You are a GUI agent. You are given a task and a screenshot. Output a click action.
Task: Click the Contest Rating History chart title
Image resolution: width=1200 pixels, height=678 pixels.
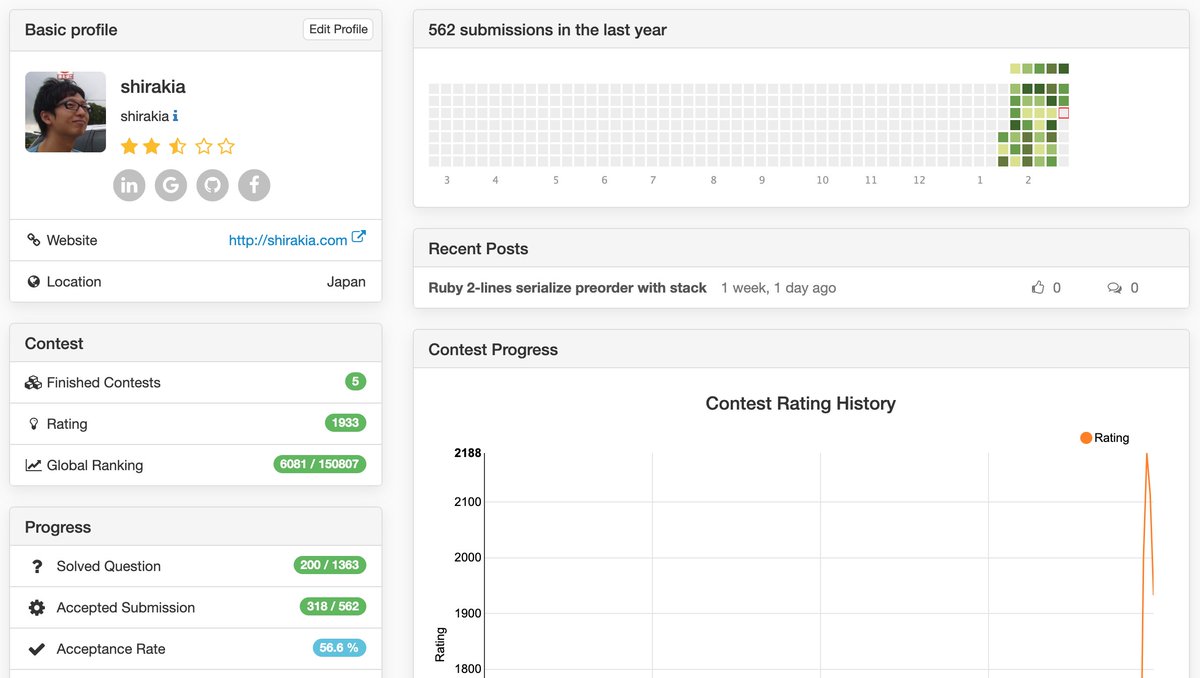[x=801, y=404]
